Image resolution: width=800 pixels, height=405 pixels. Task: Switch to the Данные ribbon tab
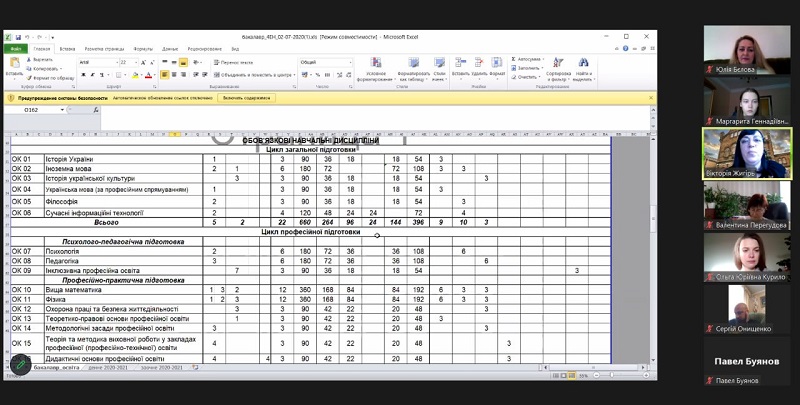170,49
